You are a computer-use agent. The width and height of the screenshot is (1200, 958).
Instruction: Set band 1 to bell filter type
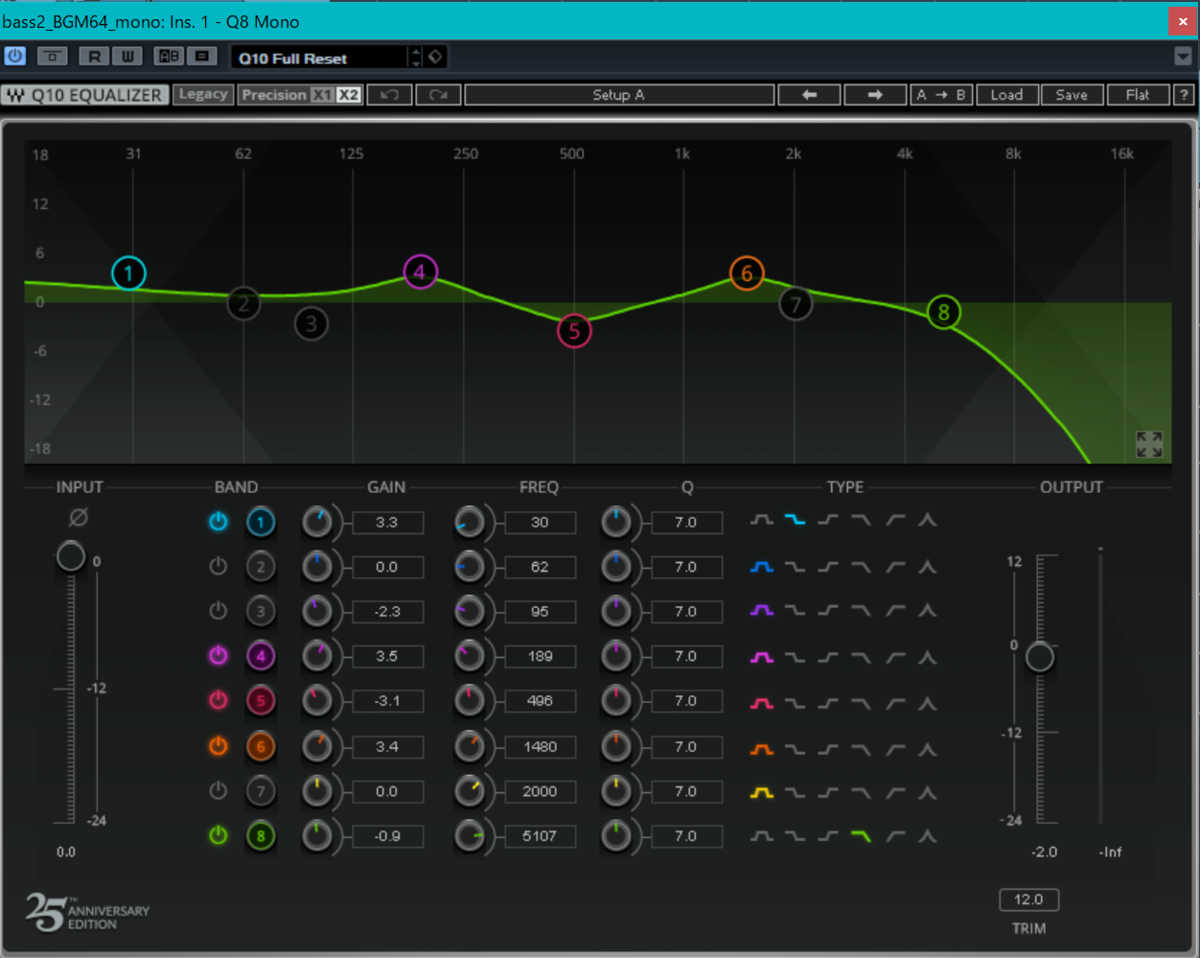[763, 521]
